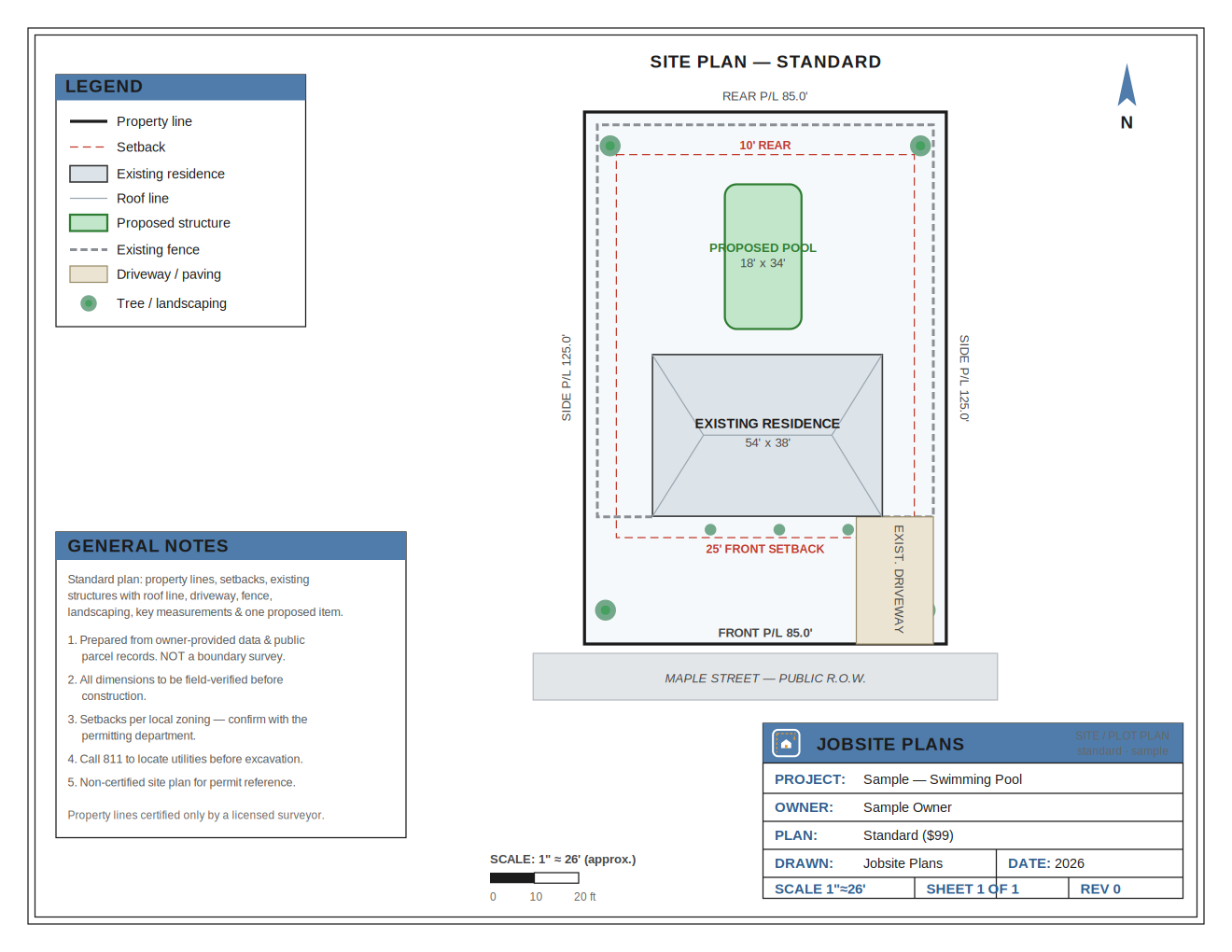Click the REV 0 cell
The height and width of the screenshot is (952, 1232).
pyautogui.click(x=1126, y=889)
